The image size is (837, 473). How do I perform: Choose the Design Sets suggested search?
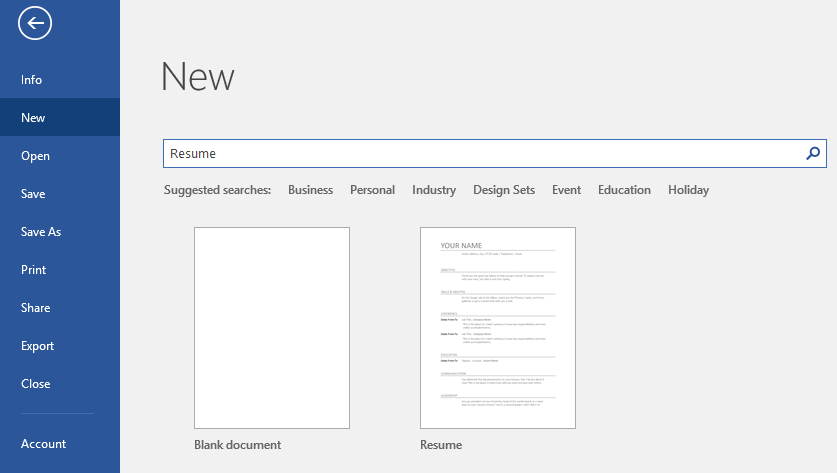504,190
